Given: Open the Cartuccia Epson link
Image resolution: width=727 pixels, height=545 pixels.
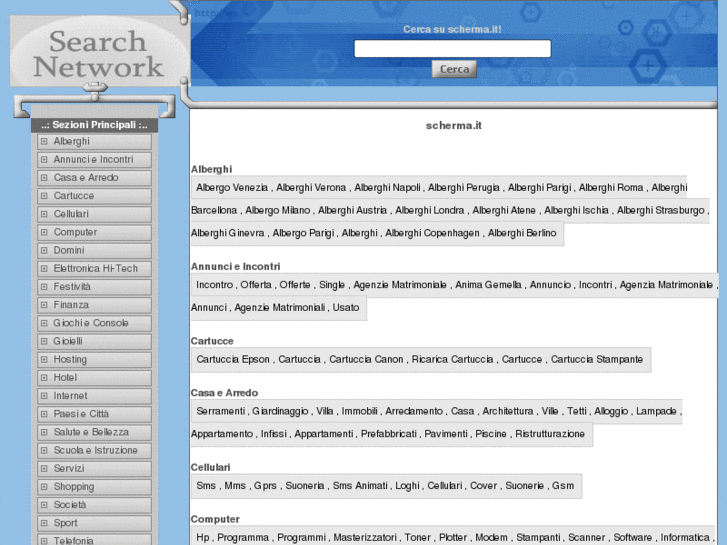Looking at the screenshot, I should tap(233, 359).
